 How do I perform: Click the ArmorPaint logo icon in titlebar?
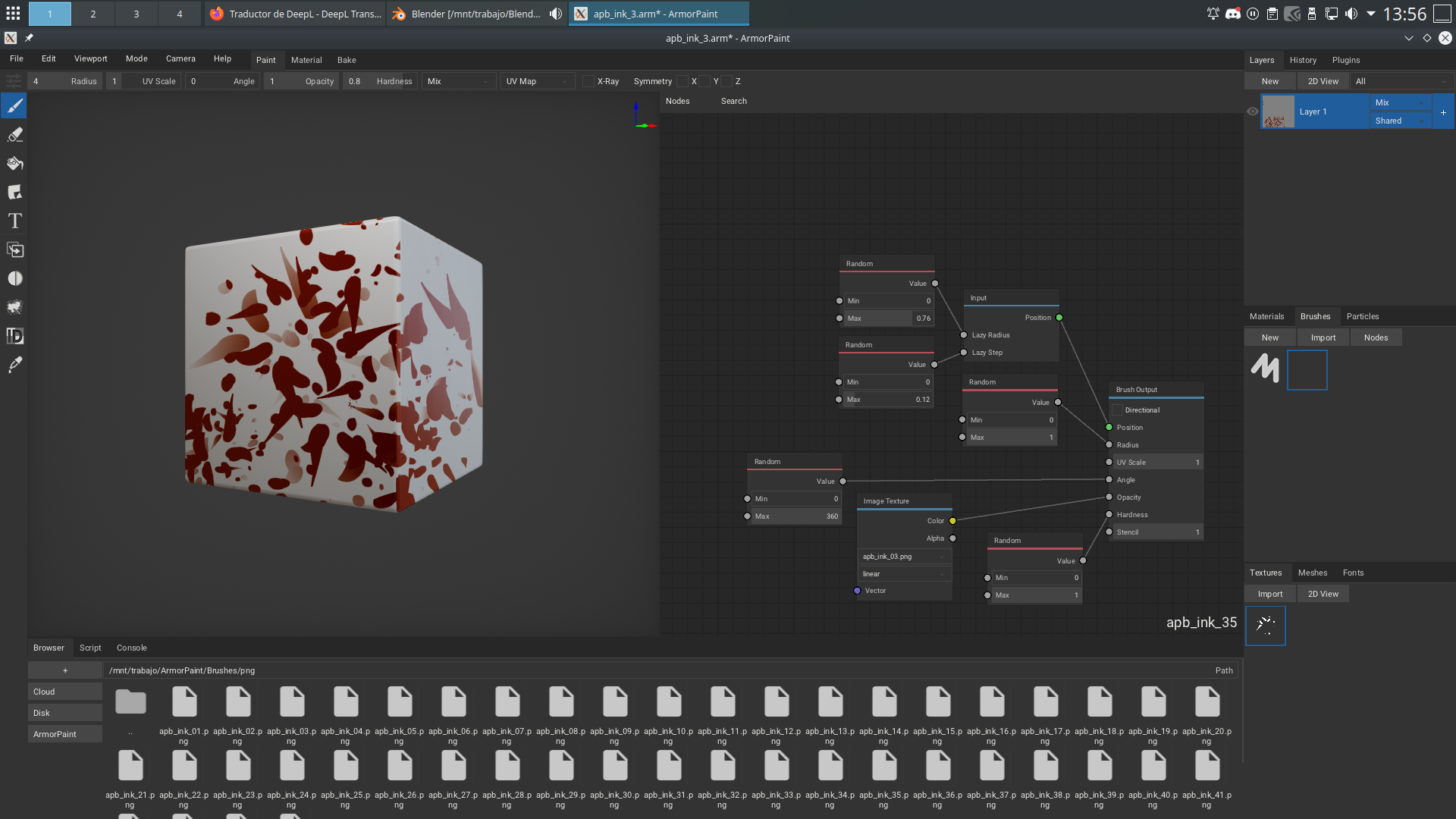pyautogui.click(x=11, y=38)
